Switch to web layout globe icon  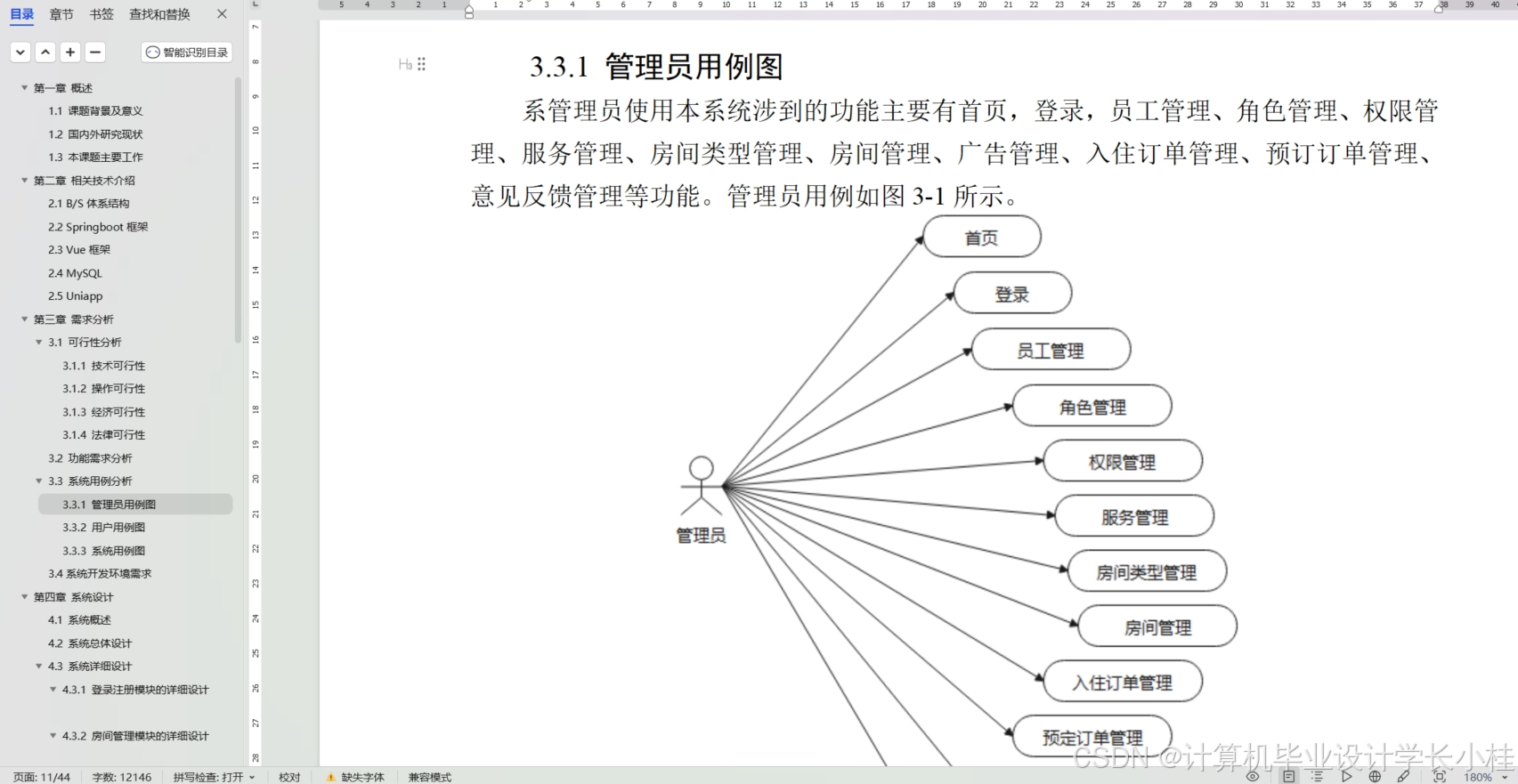pyautogui.click(x=1375, y=777)
